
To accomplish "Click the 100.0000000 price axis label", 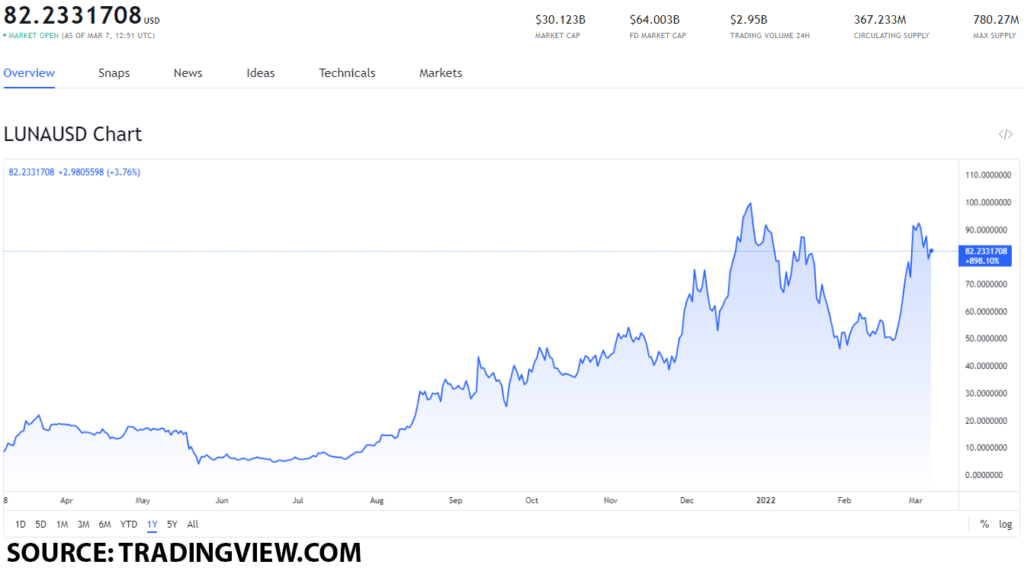I will click(x=988, y=202).
